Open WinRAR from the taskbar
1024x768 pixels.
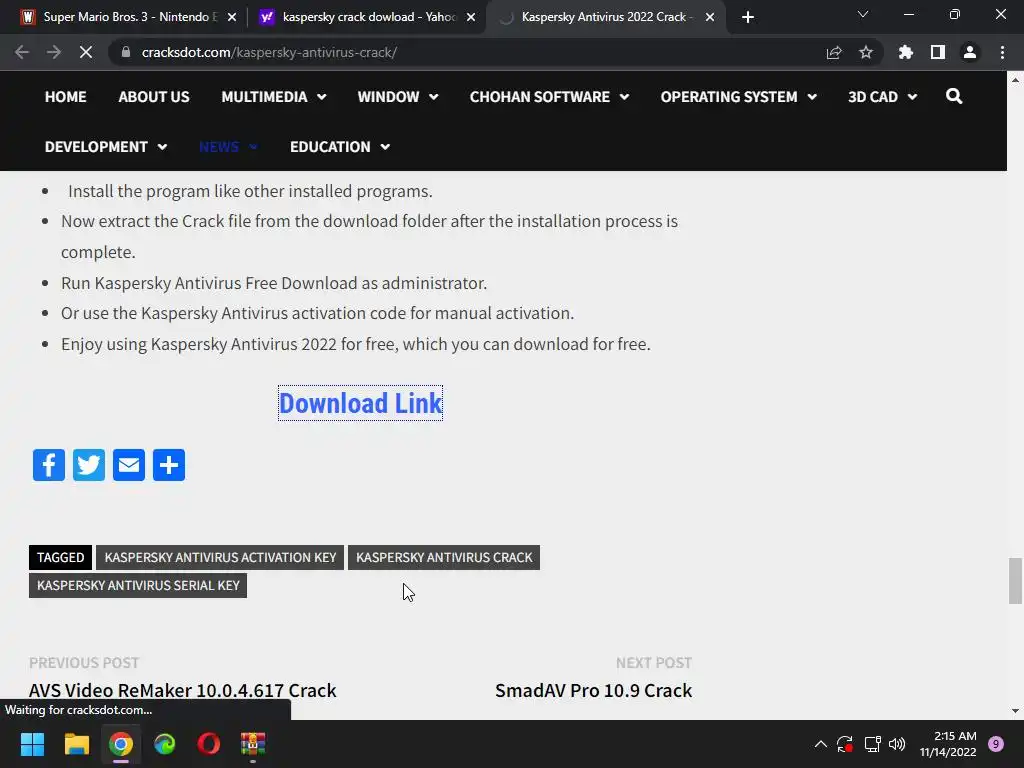click(253, 744)
